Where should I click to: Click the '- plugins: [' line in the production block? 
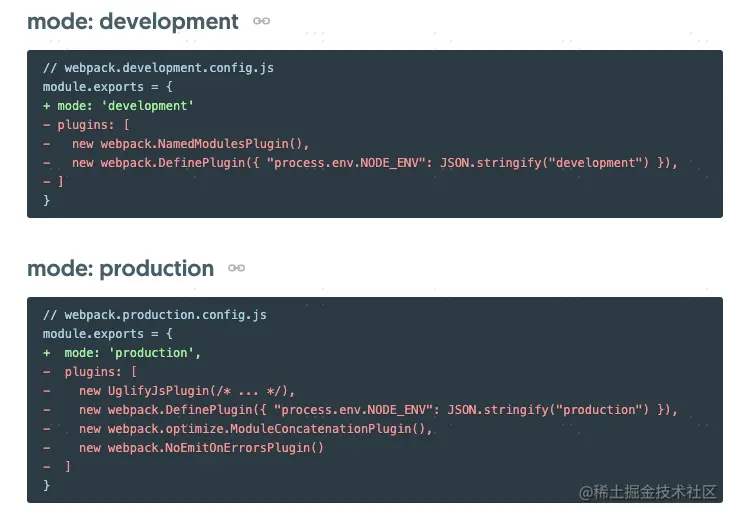pyautogui.click(x=90, y=372)
